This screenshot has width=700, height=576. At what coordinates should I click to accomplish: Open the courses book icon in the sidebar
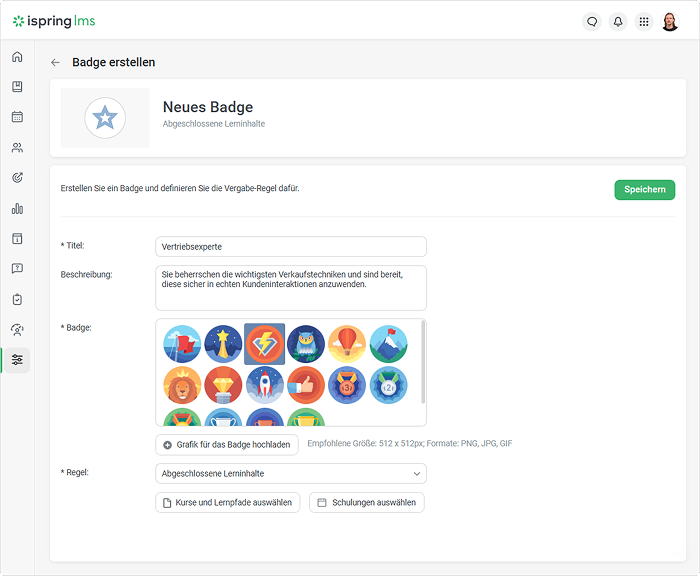17,87
